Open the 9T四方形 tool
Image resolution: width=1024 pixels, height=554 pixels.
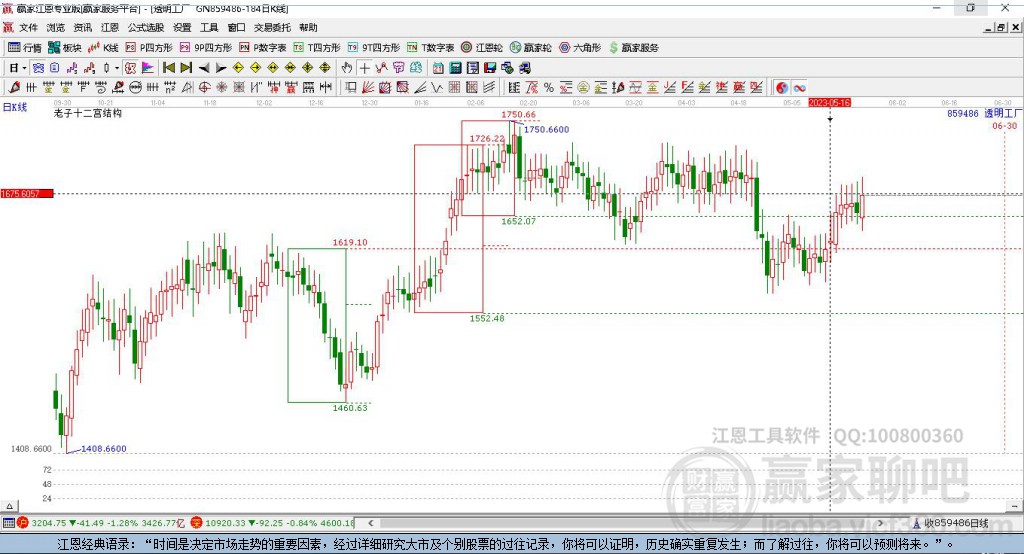coord(374,48)
